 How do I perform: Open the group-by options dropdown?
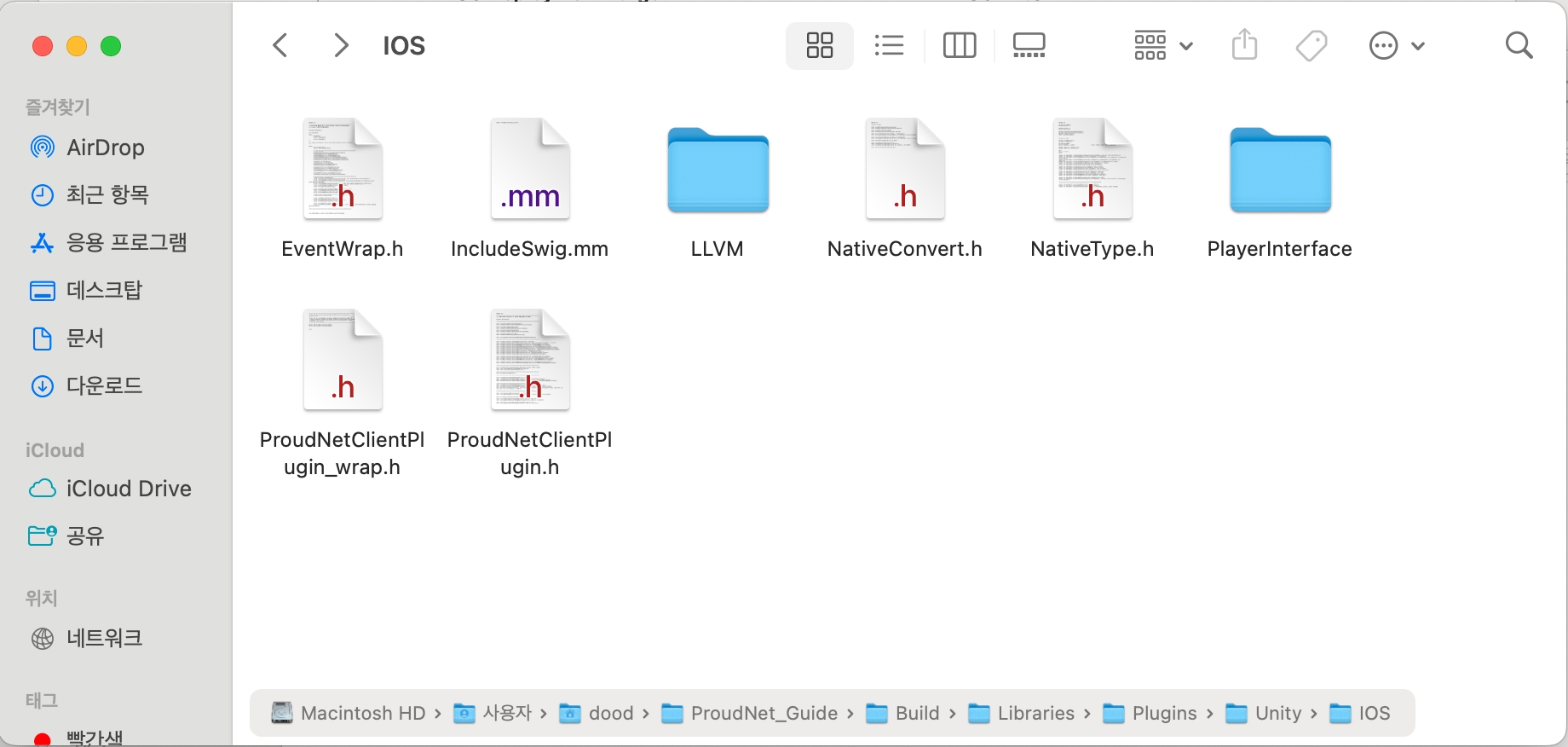pyautogui.click(x=1162, y=45)
